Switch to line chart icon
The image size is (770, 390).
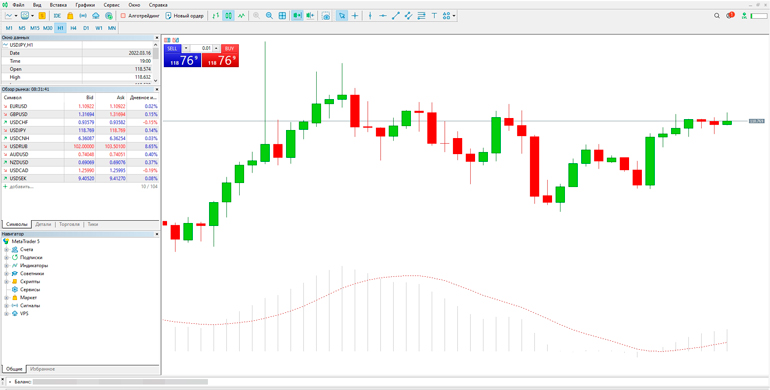pyautogui.click(x=241, y=16)
